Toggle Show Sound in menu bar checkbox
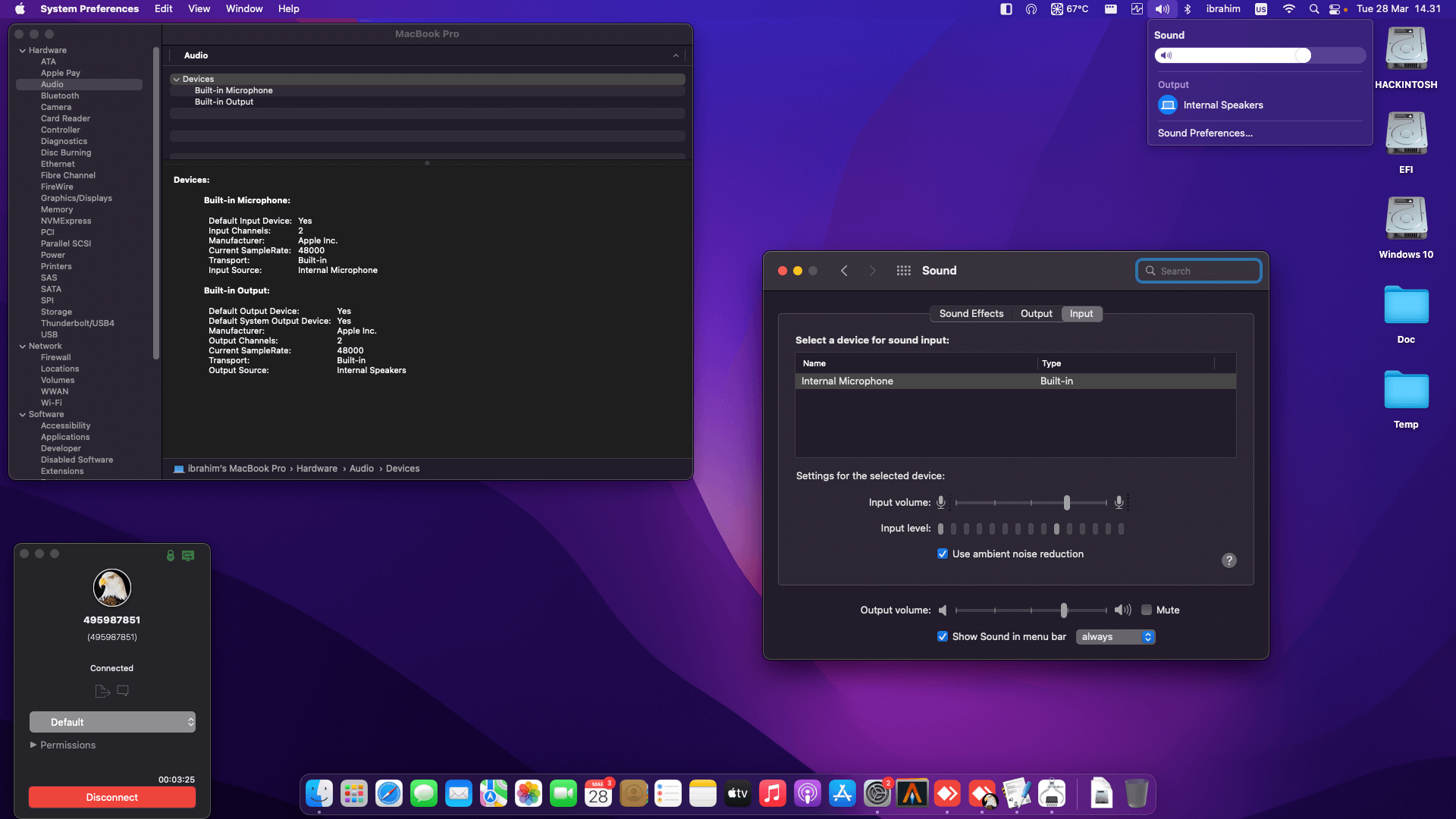Screen dimensions: 1456x819 pos(943,637)
